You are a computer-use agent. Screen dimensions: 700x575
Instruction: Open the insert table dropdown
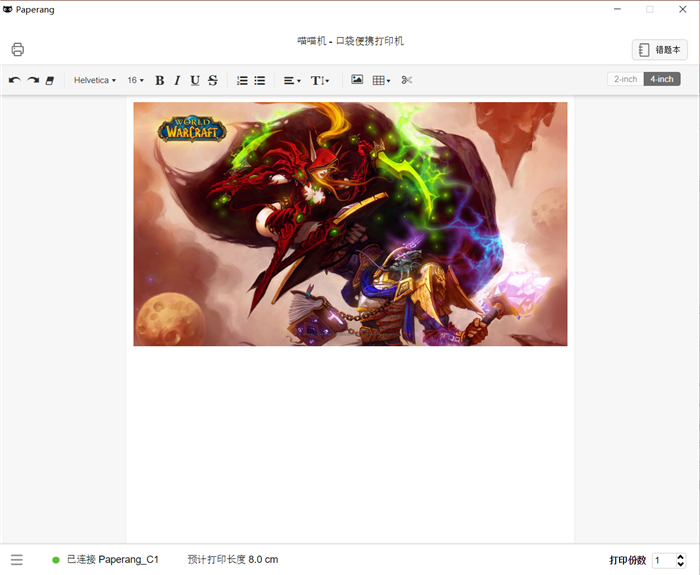coord(381,80)
